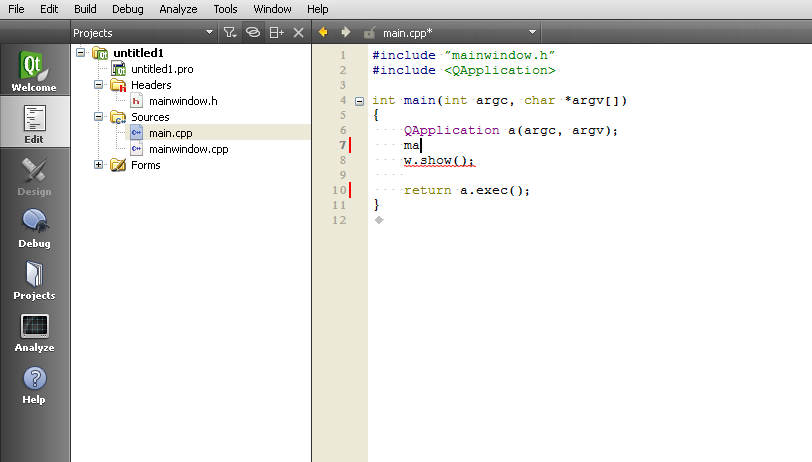Click the underlined w.show(); code

439,161
